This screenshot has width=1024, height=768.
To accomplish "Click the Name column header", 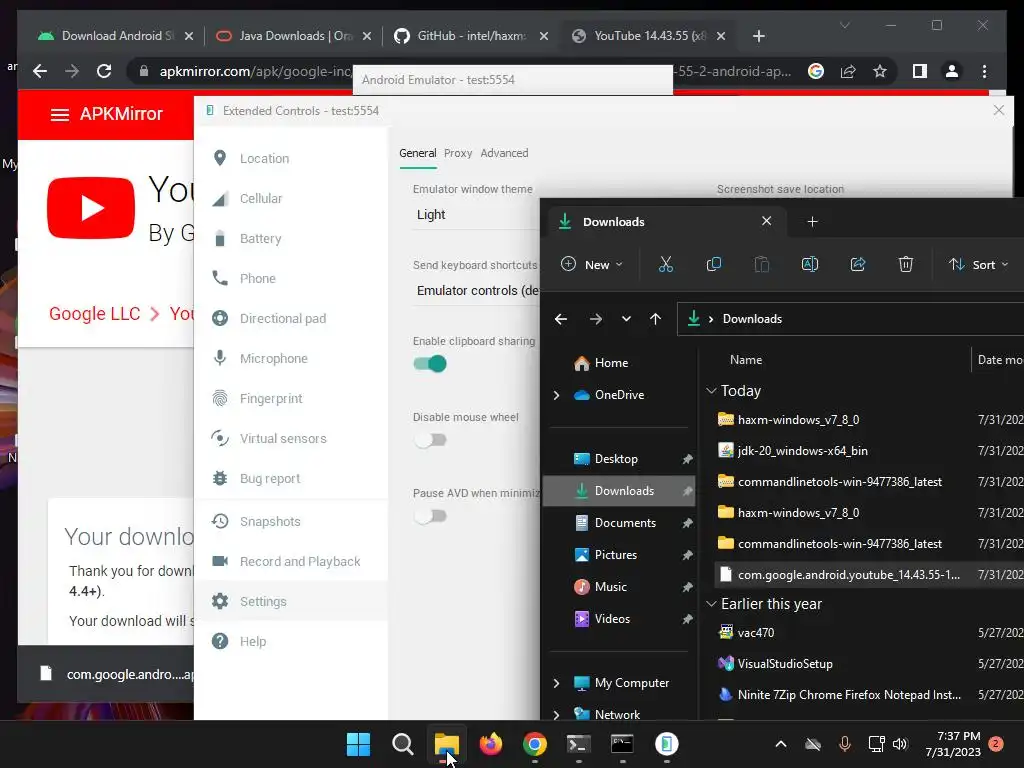I will pyautogui.click(x=746, y=360).
